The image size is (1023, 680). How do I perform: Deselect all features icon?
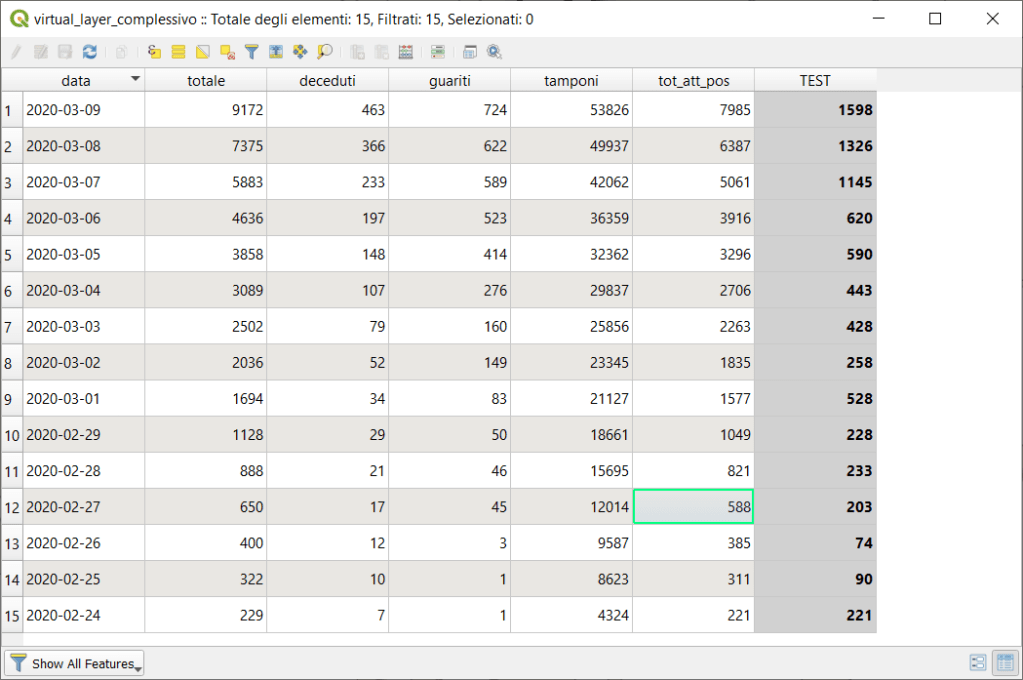227,52
